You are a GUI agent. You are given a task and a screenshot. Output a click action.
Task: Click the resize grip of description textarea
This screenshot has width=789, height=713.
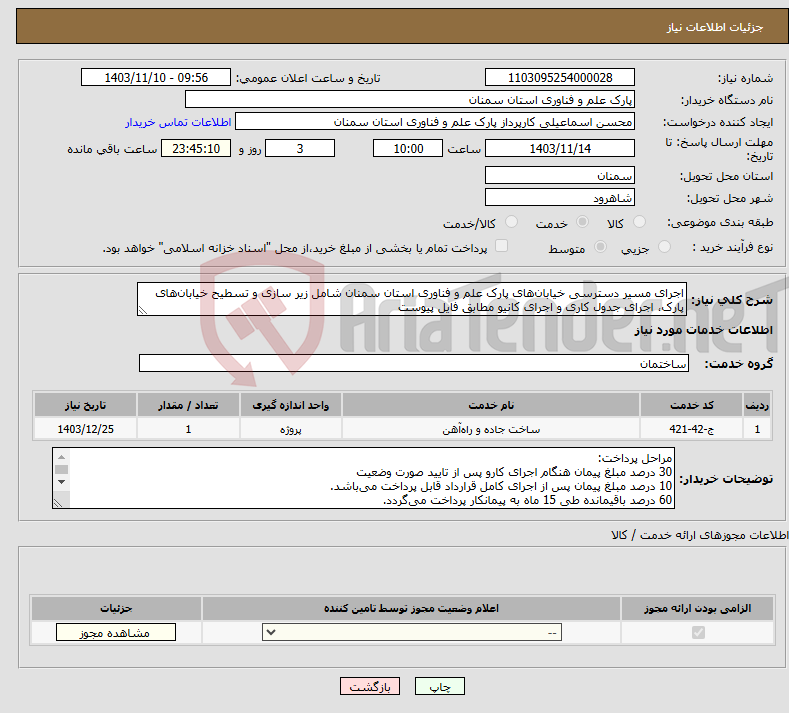tap(143, 310)
